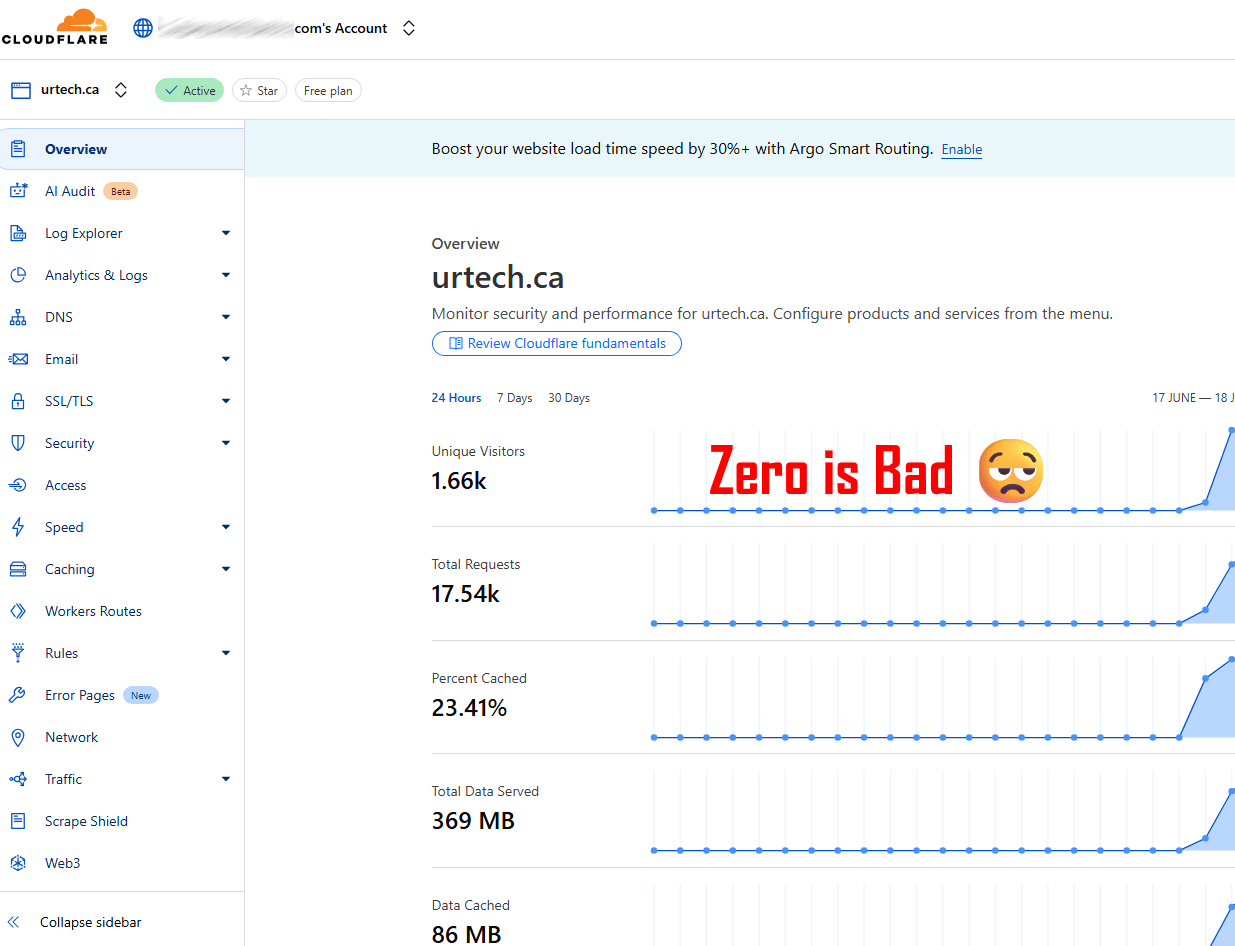Click the Cloudflare logo
This screenshot has width=1235, height=946.
tap(55, 27)
